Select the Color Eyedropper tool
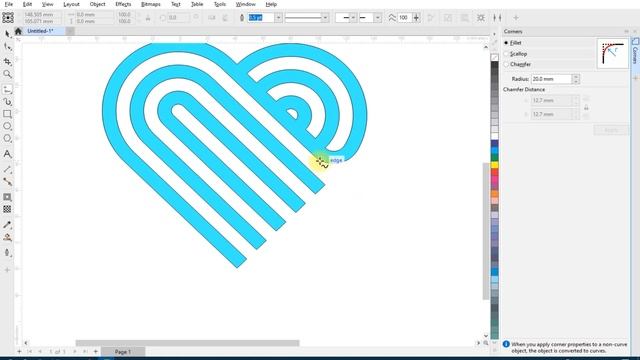640x360 pixels. pyautogui.click(x=7, y=224)
